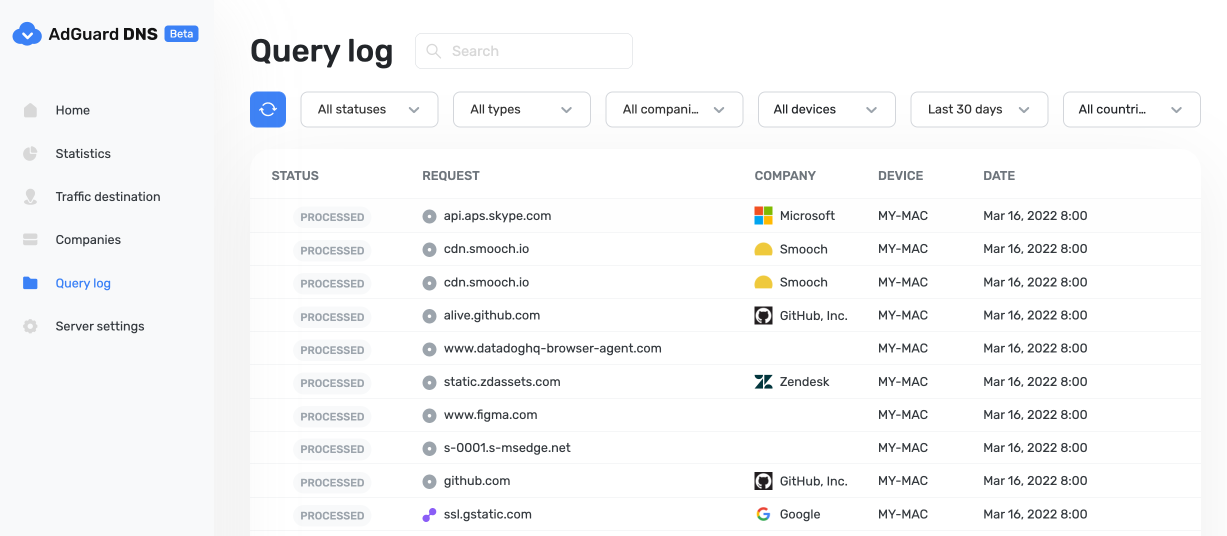
Task: Click the gray icon beside www.figma.com
Action: click(429, 415)
